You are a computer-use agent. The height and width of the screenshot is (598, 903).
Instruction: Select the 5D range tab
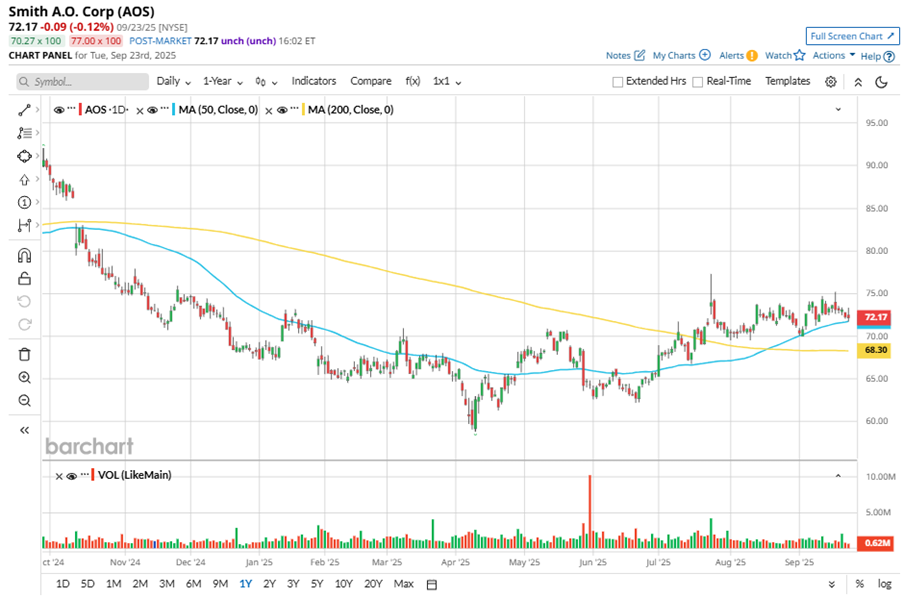point(88,584)
